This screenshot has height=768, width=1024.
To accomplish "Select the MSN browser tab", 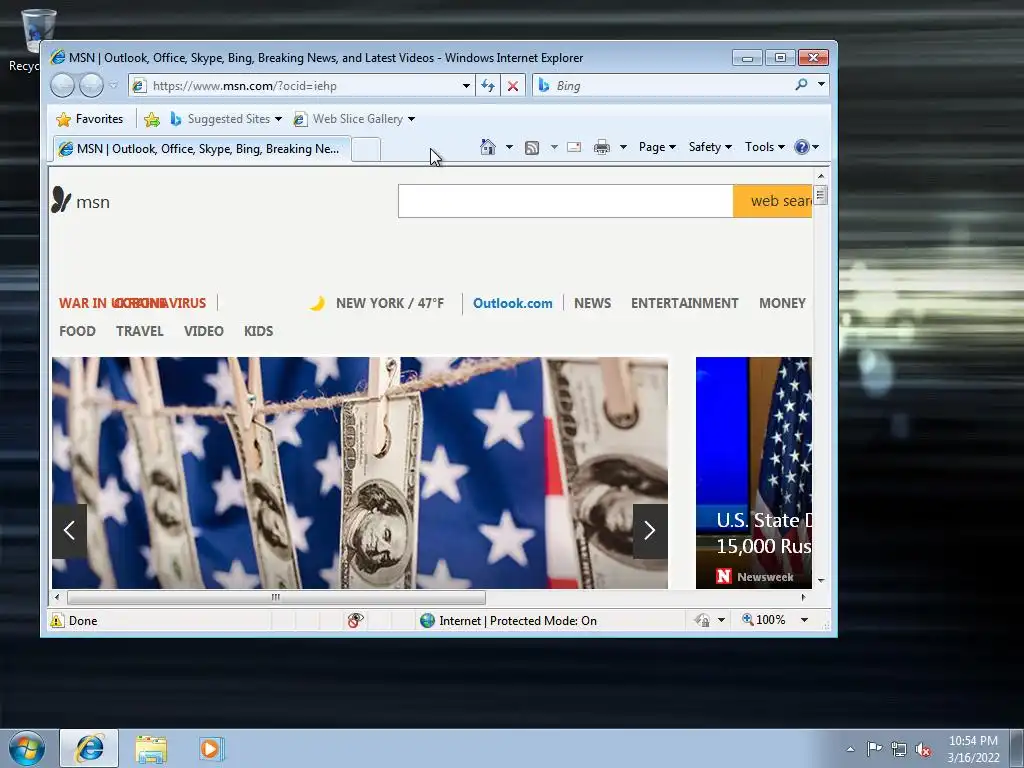I will 202,149.
